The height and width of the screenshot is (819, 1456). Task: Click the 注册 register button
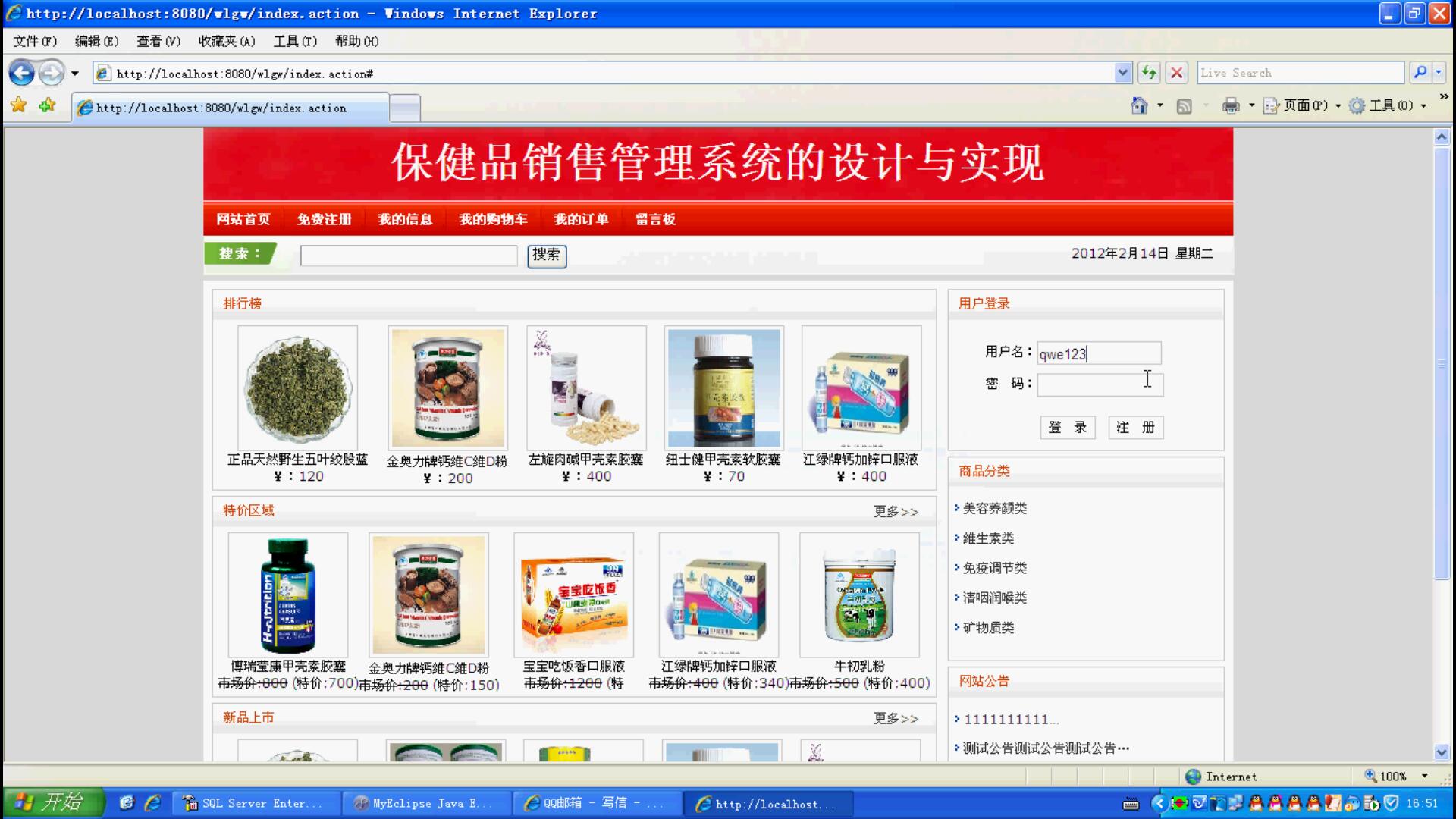(1135, 428)
